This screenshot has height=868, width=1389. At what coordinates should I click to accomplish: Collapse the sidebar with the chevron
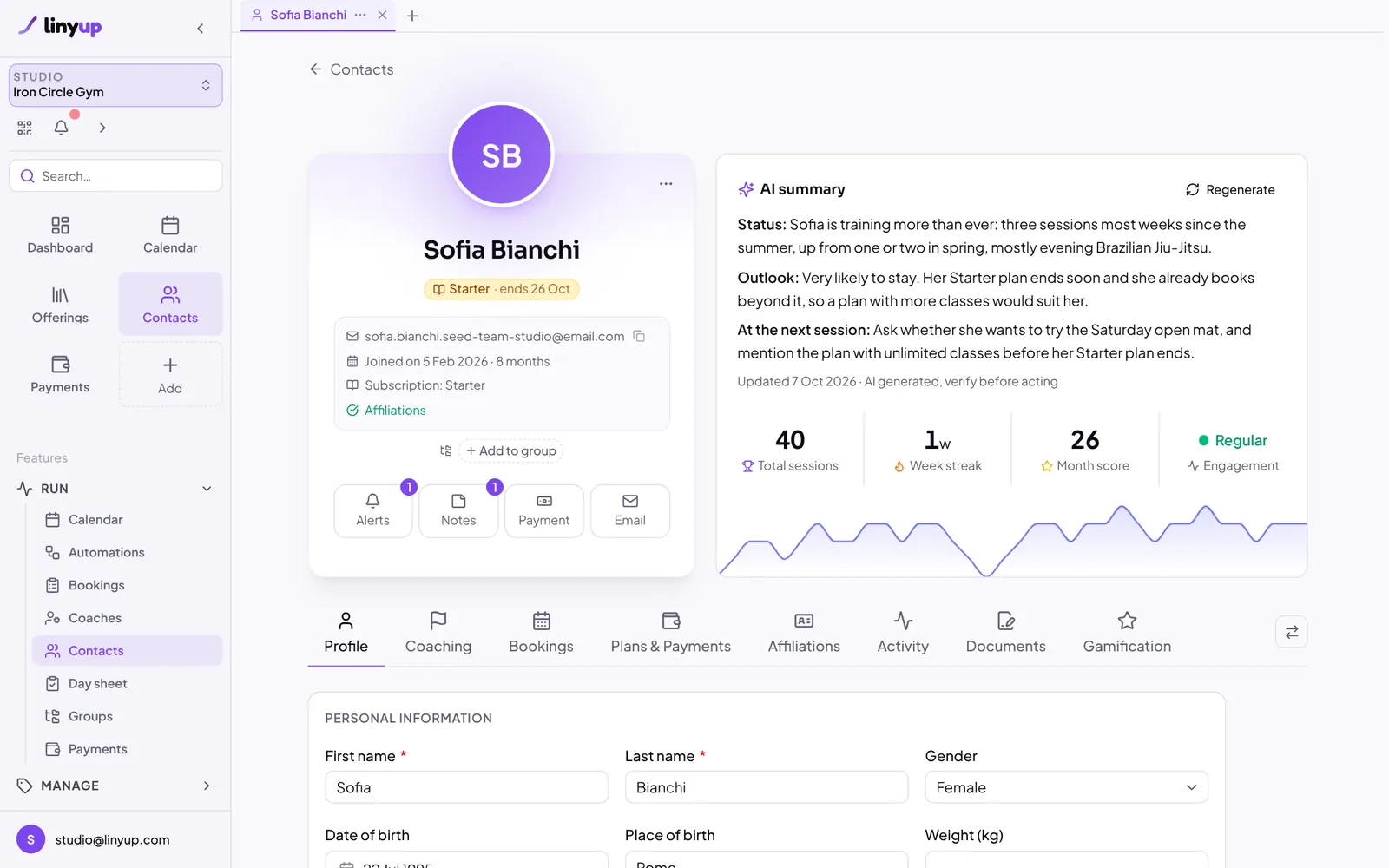[201, 29]
